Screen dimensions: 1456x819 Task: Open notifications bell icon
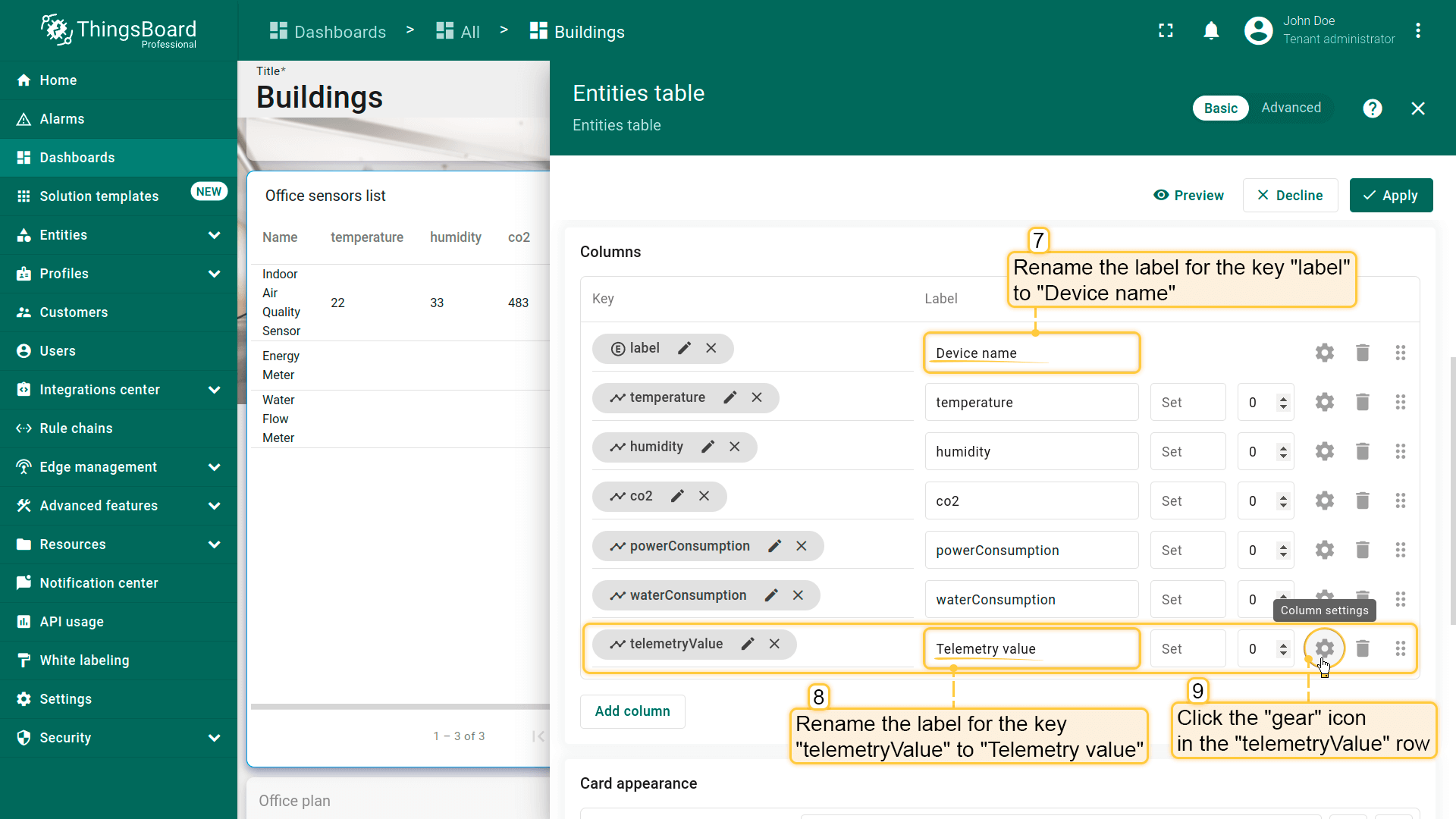pyautogui.click(x=1211, y=31)
